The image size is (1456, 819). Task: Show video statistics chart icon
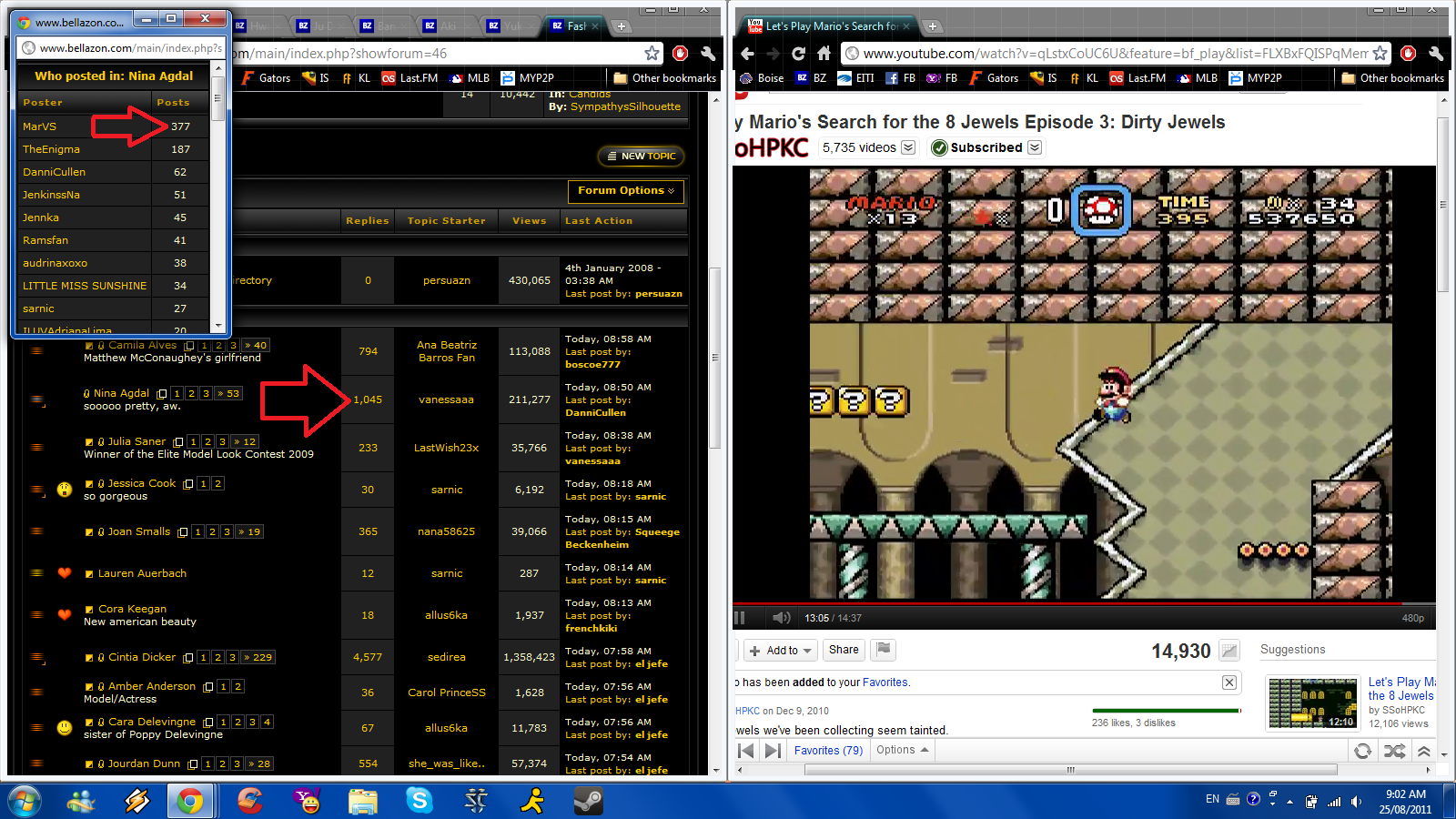(1229, 651)
